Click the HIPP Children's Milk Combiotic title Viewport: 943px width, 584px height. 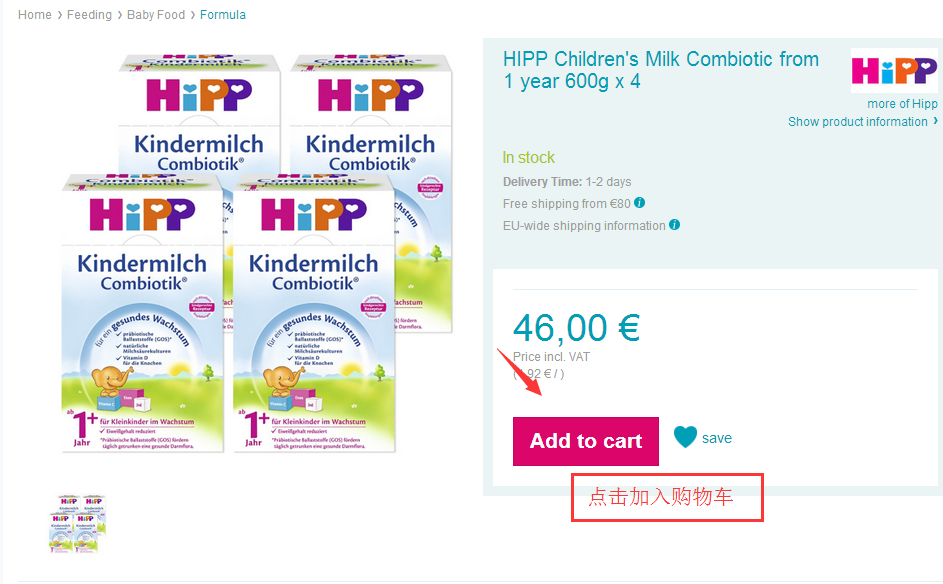pyautogui.click(x=660, y=70)
